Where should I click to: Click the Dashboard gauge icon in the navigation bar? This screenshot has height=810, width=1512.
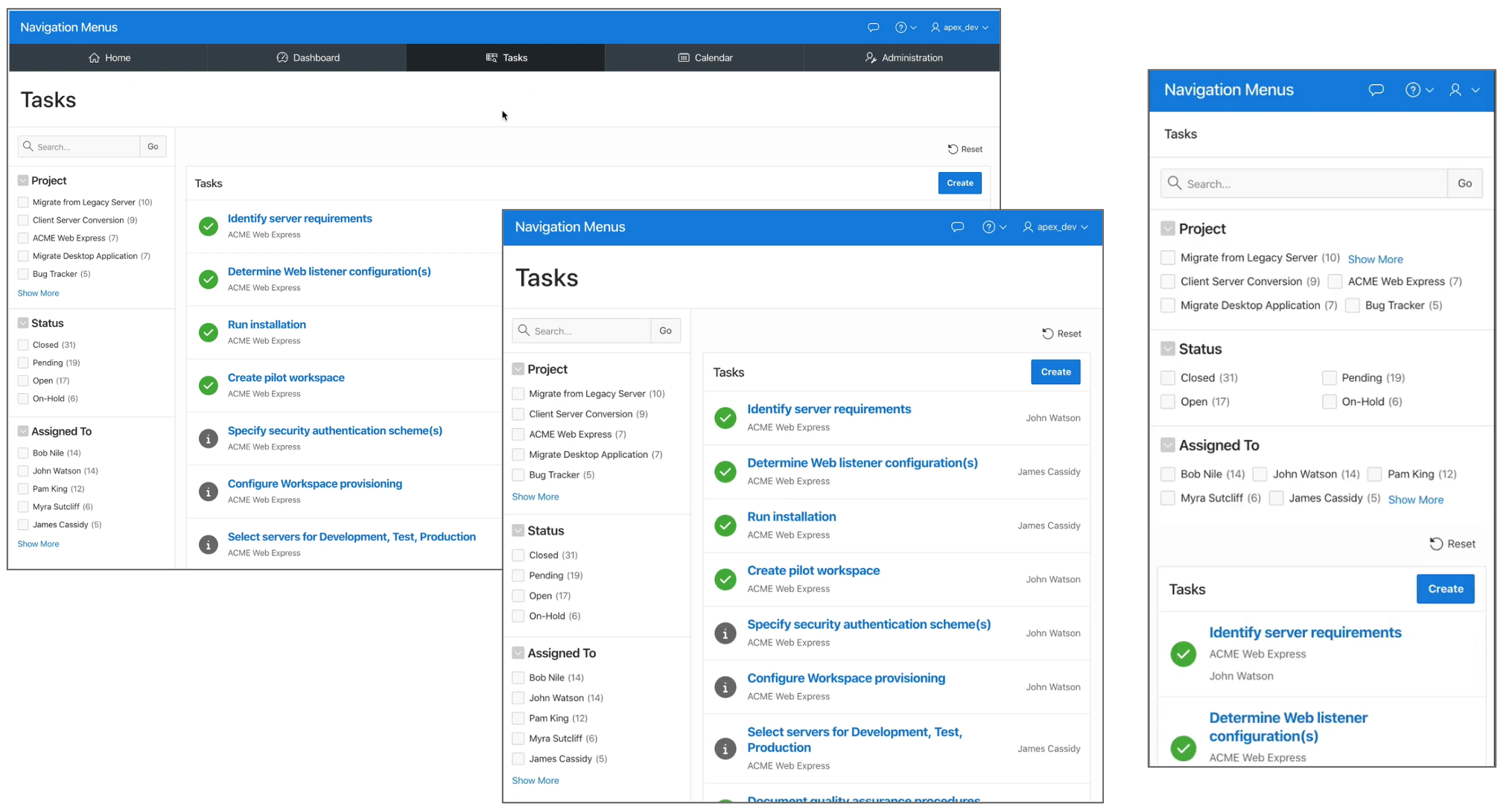point(282,58)
